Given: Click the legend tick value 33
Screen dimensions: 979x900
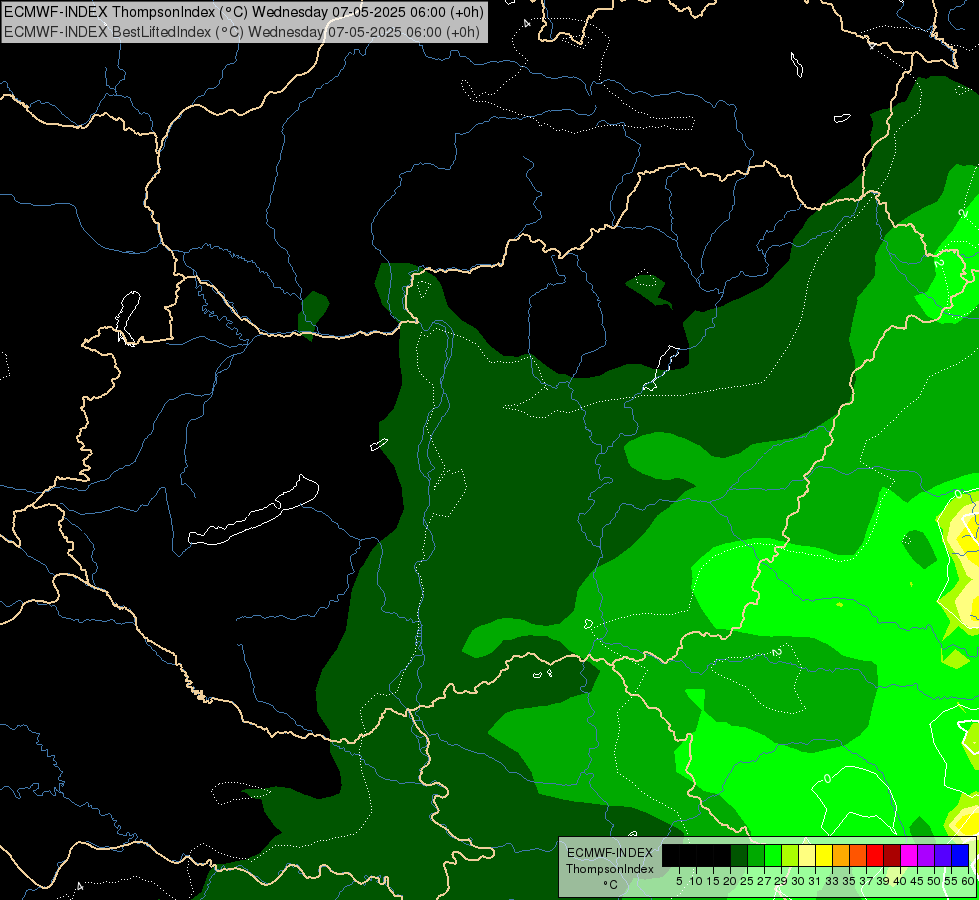Looking at the screenshot, I should pyautogui.click(x=832, y=881).
